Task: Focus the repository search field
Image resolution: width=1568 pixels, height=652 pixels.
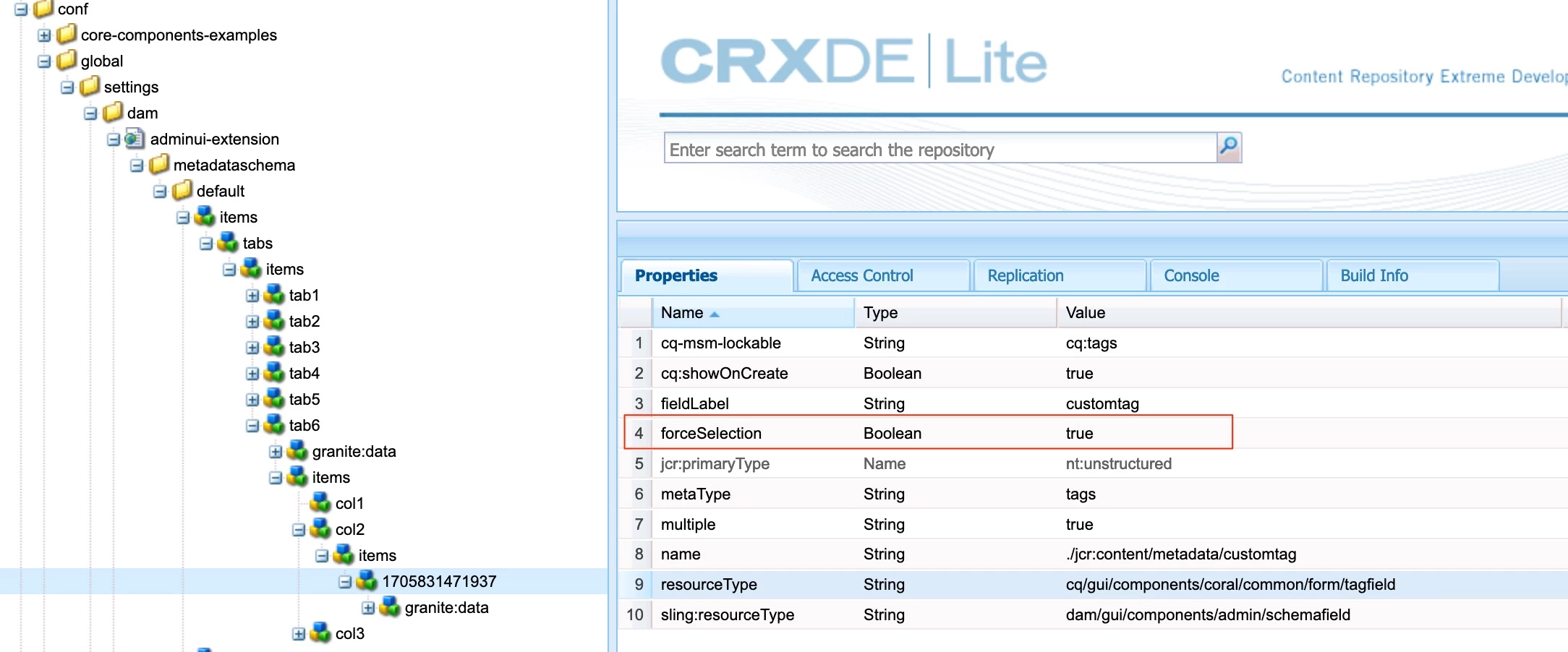Action: pos(940,148)
